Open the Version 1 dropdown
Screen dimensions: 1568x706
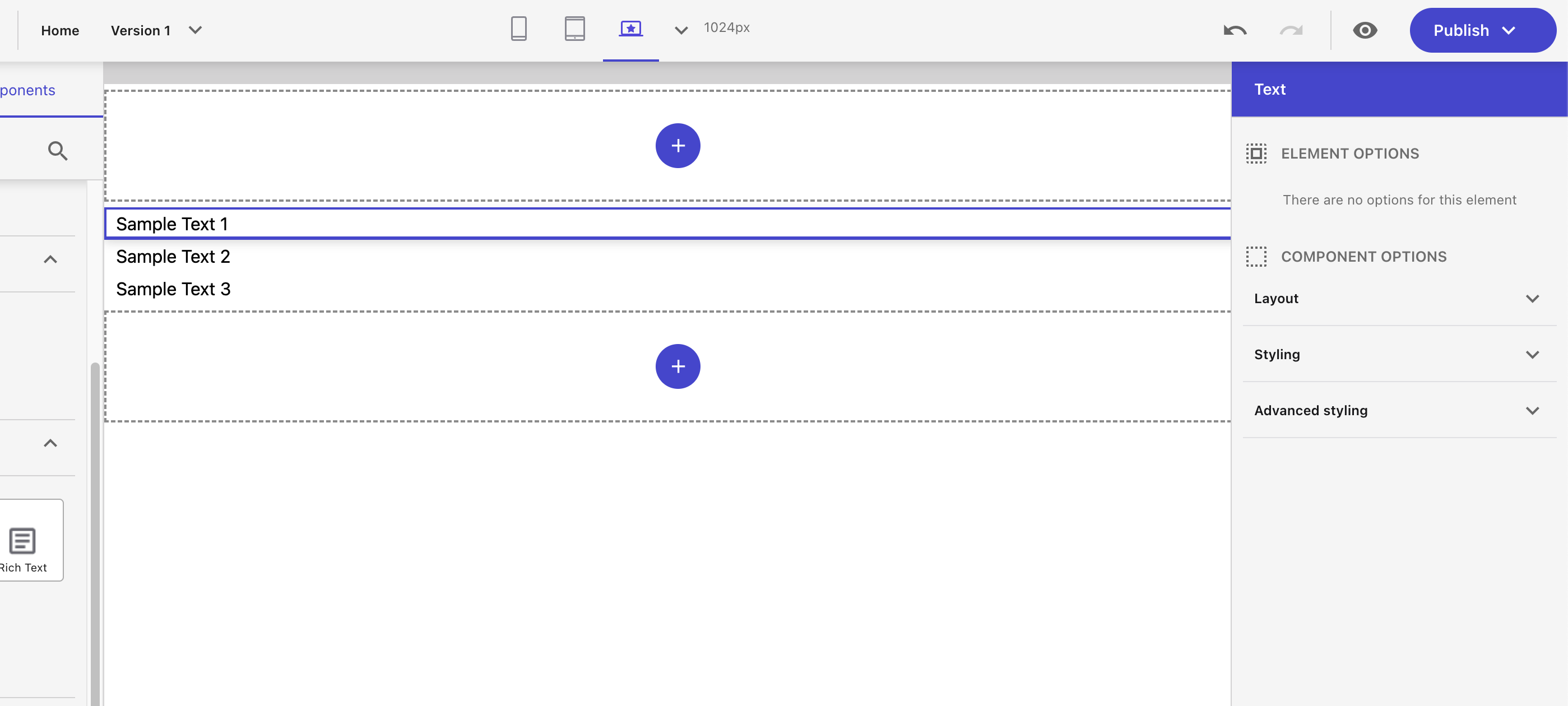click(156, 30)
